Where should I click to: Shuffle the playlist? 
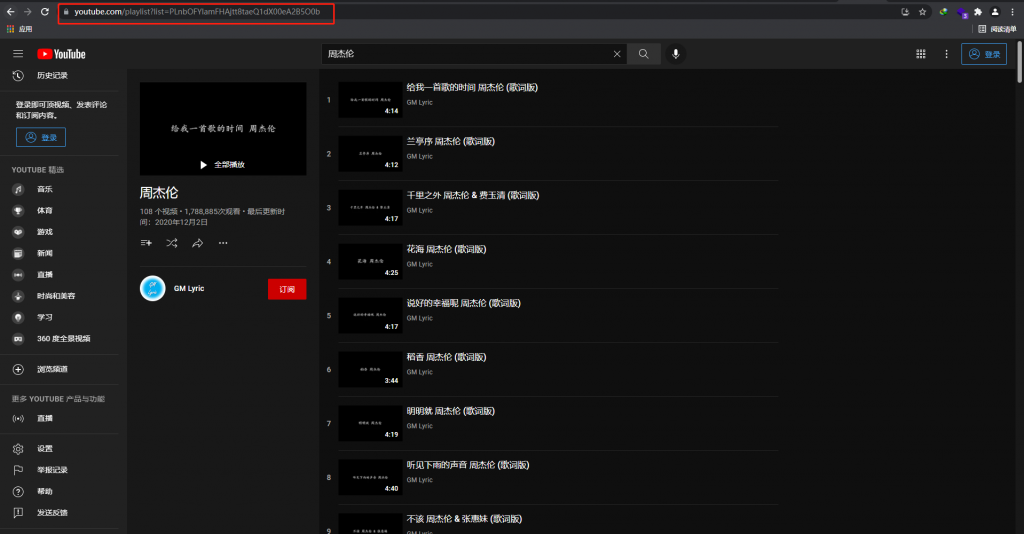(x=172, y=243)
